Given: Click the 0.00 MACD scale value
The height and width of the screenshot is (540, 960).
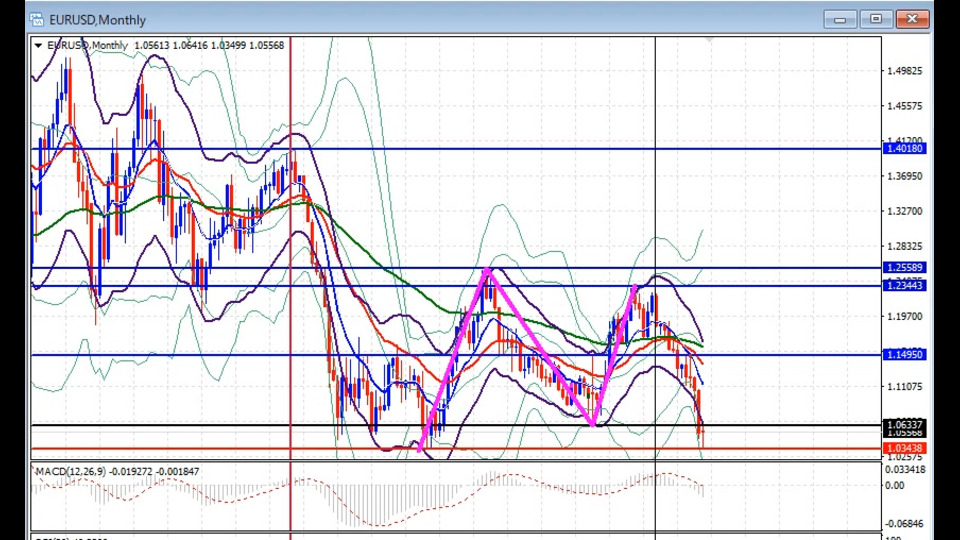Looking at the screenshot, I should (895, 486).
